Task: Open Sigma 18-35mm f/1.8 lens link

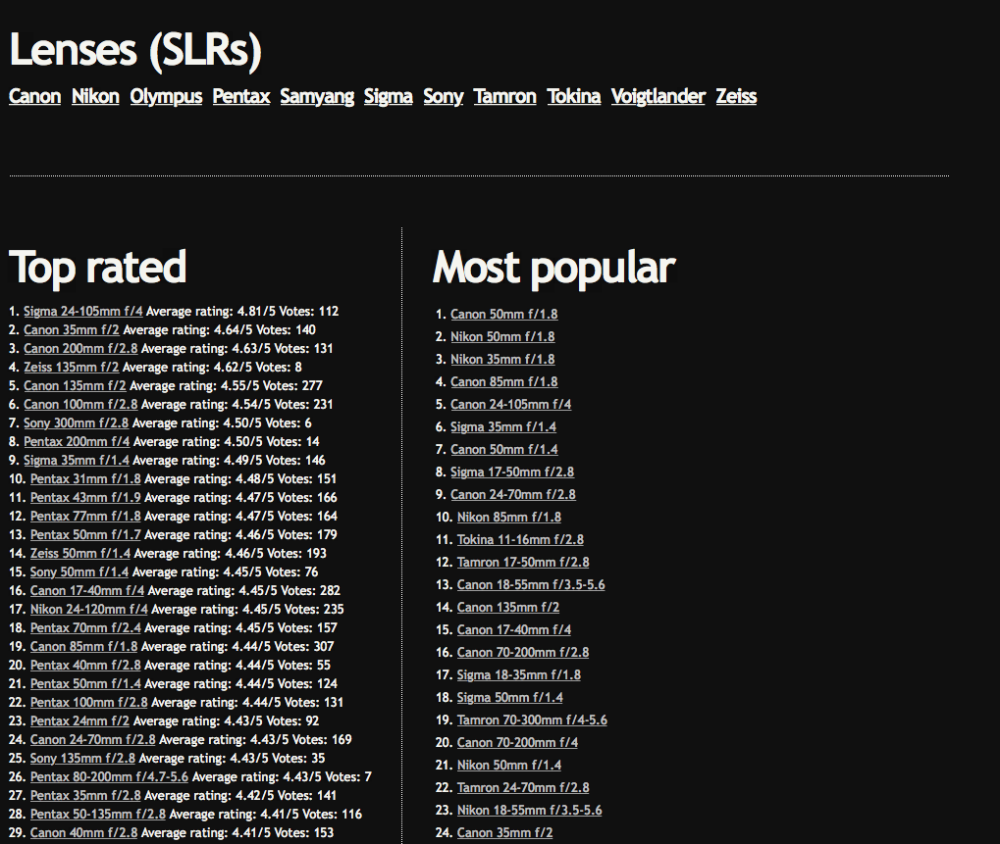Action: point(518,675)
